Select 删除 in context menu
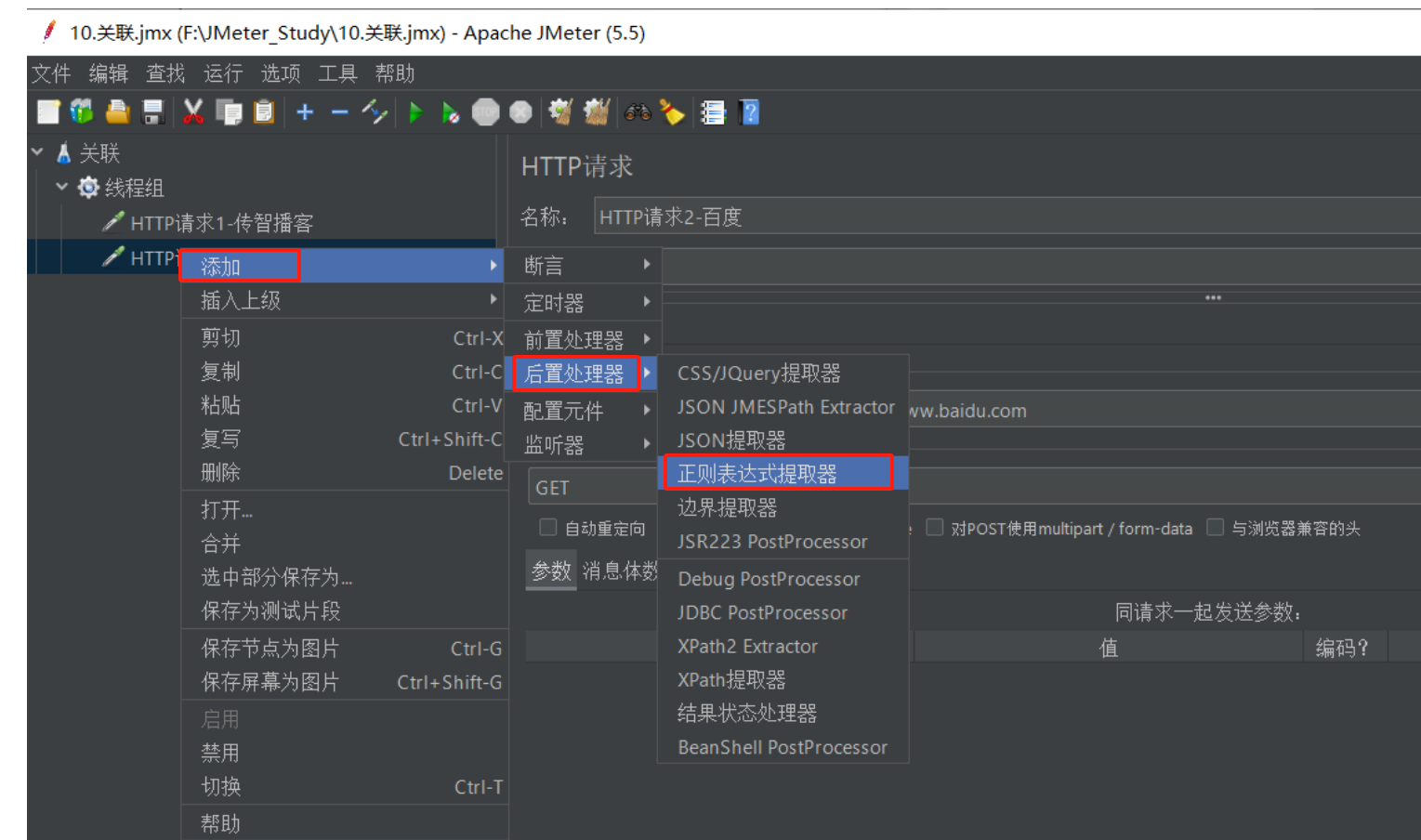This screenshot has height=840, width=1421. 345,472
